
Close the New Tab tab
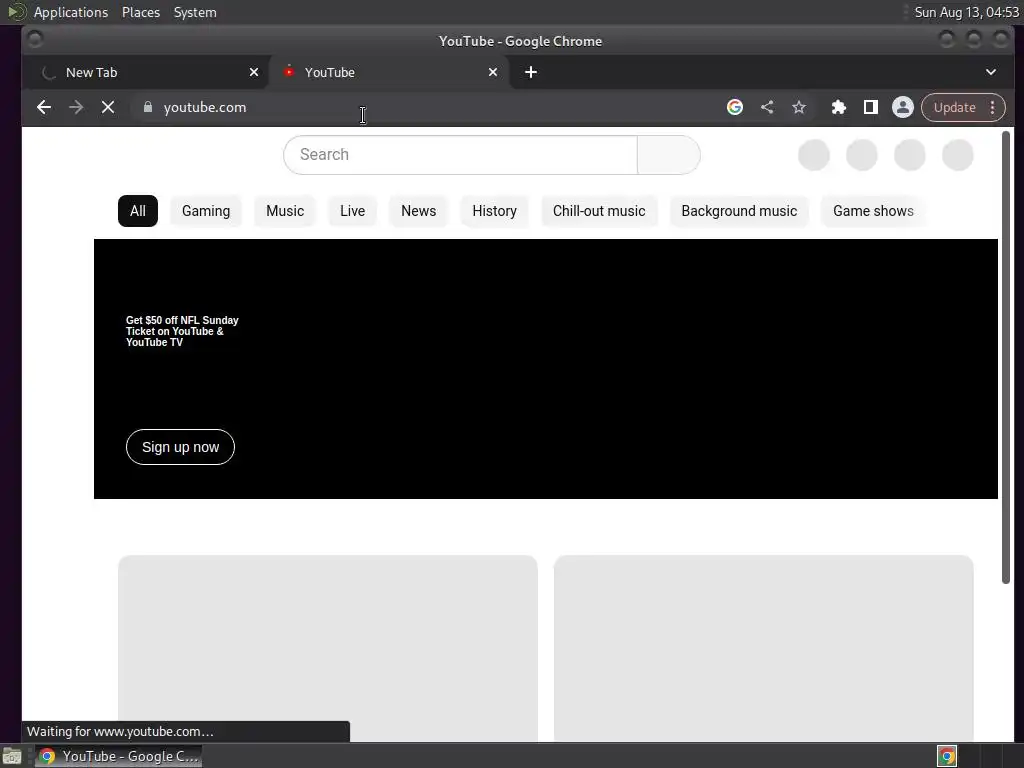tap(254, 72)
